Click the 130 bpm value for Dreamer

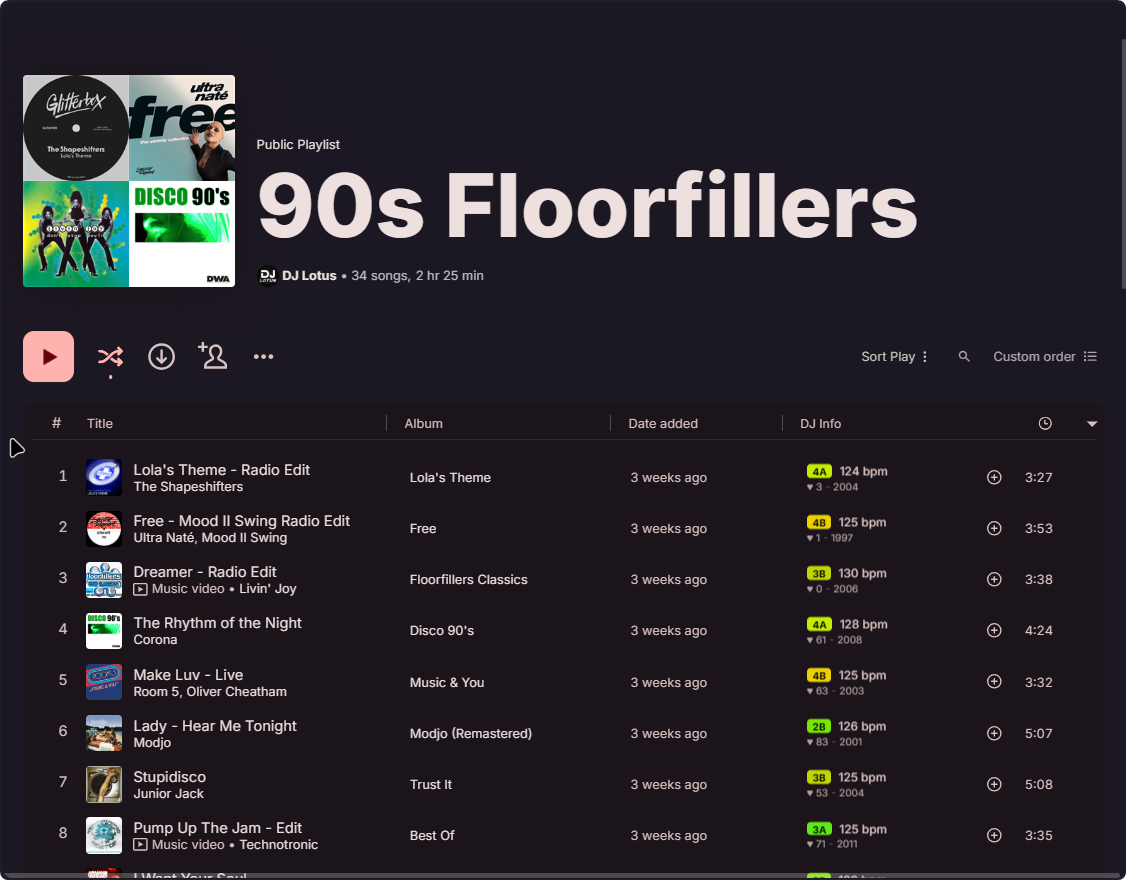862,574
